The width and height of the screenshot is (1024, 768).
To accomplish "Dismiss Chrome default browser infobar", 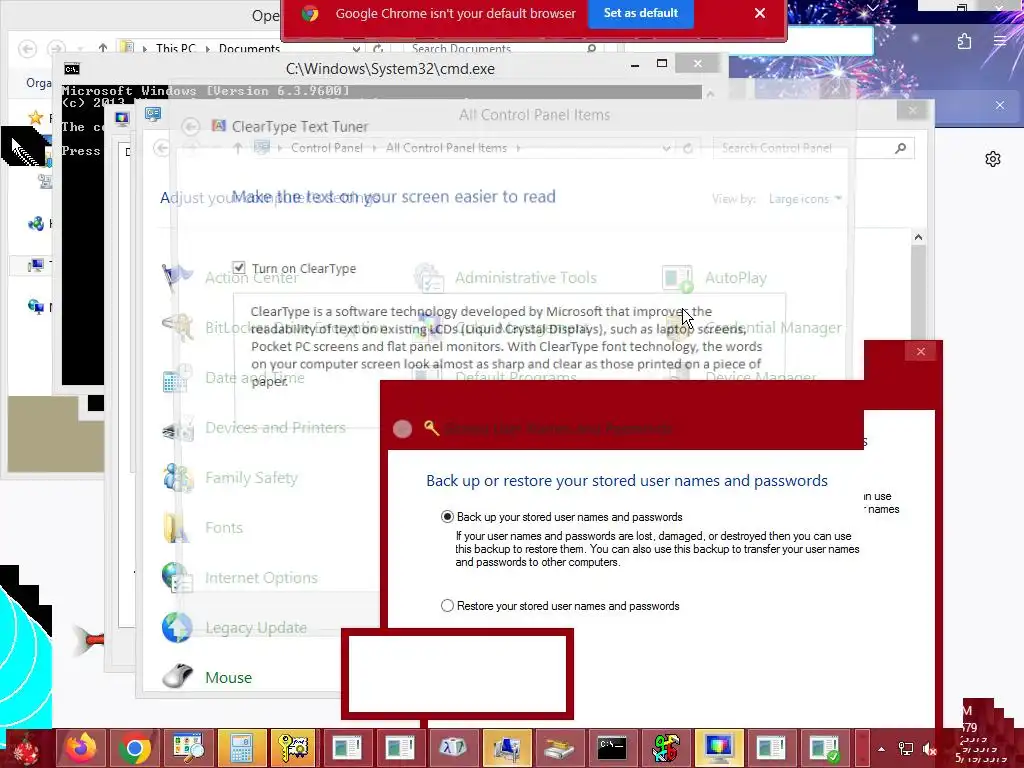I will pos(760,13).
